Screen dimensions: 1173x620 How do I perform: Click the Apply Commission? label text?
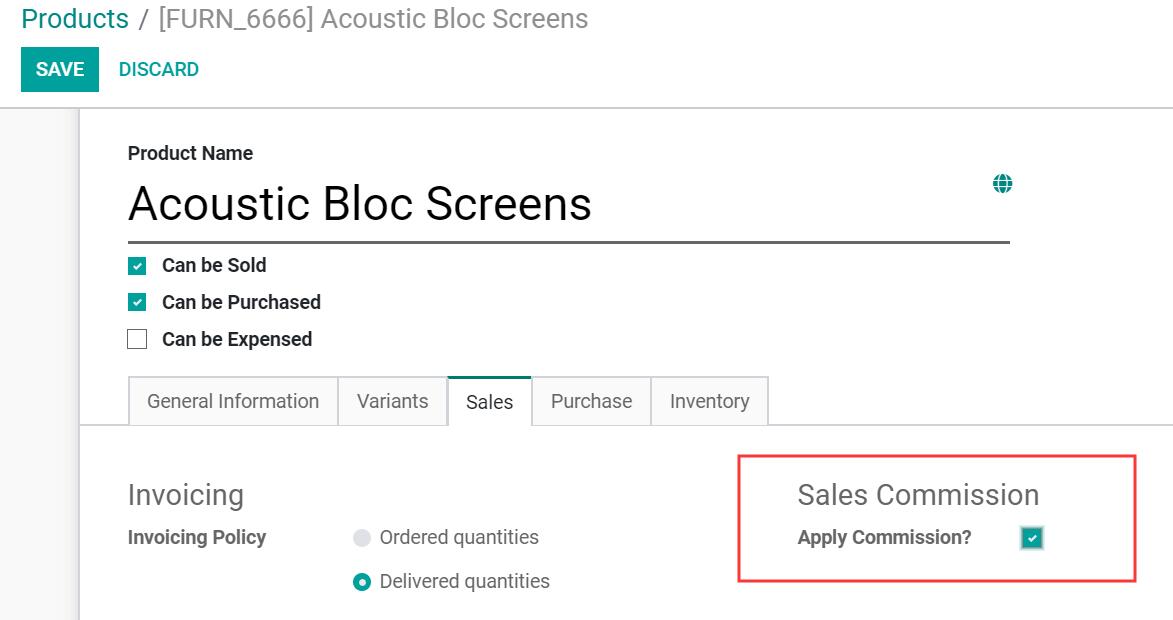(x=884, y=538)
